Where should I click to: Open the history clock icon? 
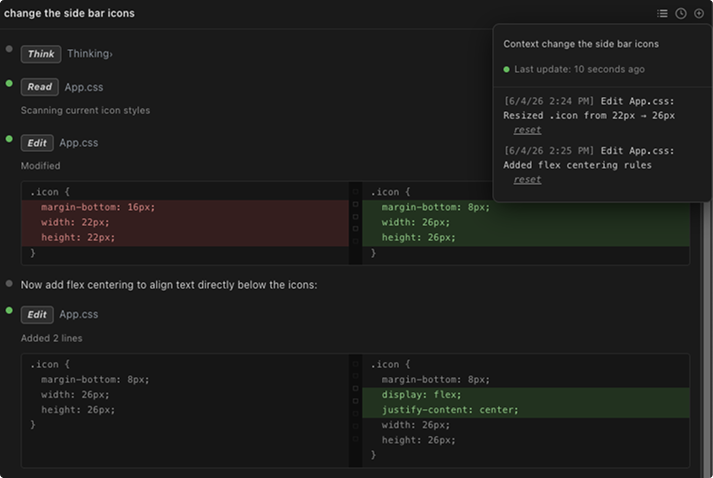(681, 14)
